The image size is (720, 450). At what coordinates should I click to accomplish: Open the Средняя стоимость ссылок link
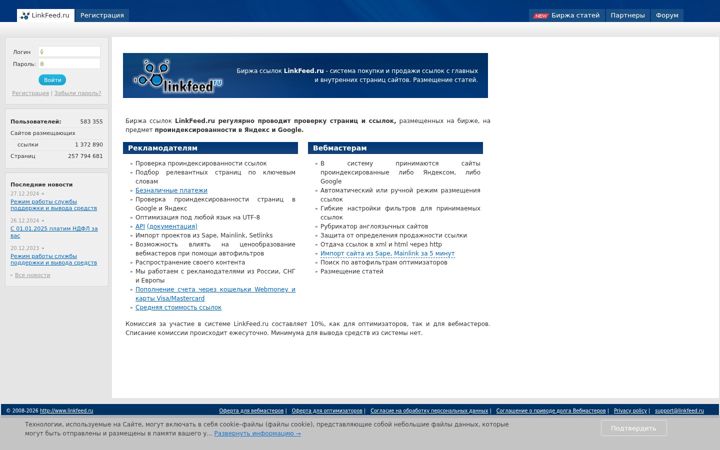click(x=178, y=308)
